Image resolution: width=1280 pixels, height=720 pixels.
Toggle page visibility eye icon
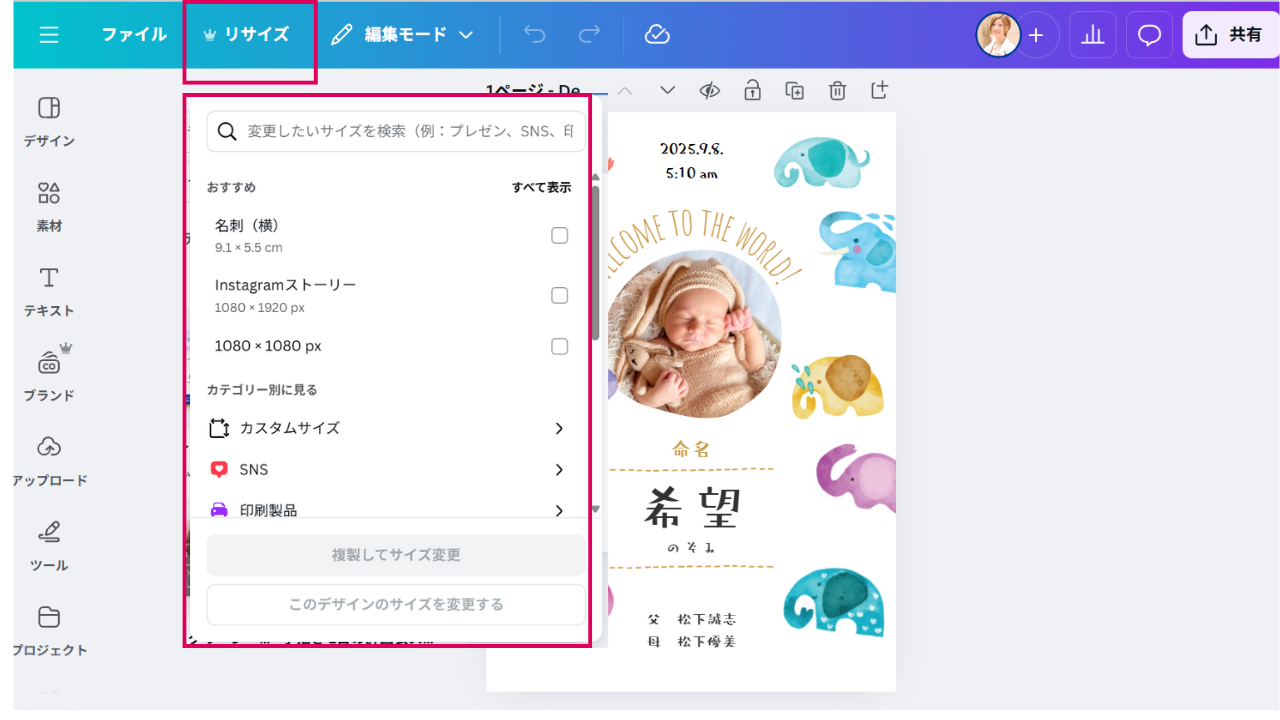pyautogui.click(x=710, y=91)
